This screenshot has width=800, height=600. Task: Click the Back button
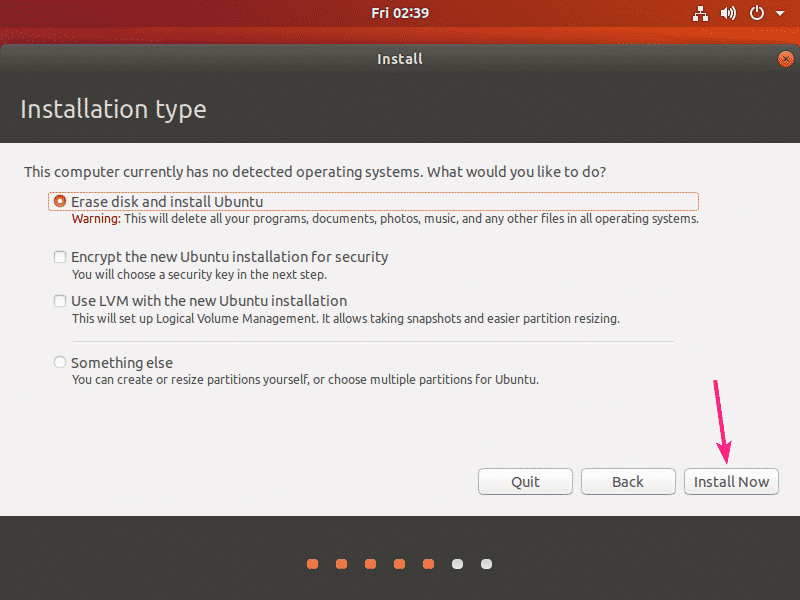click(628, 481)
